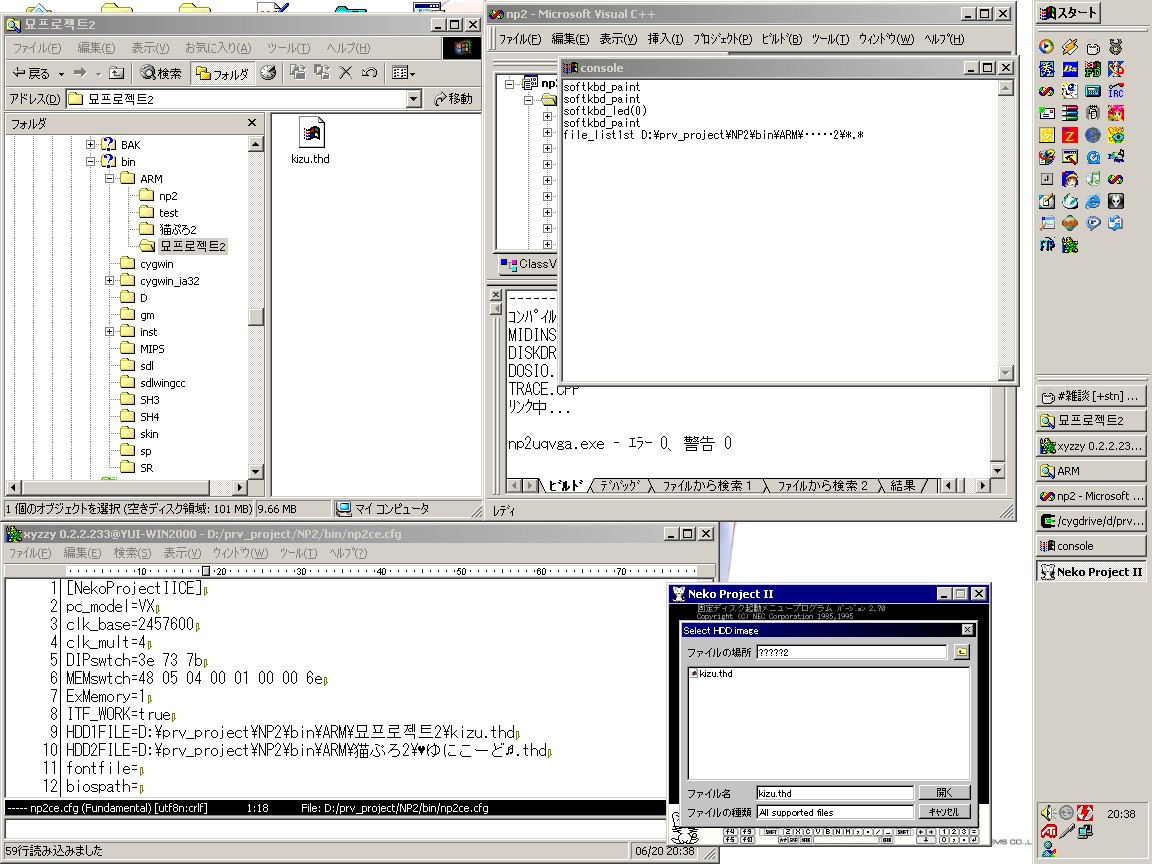Image resolution: width=1152 pixels, height=864 pixels.
Task: Open the IRC client quick launch icon
Action: pyautogui.click(x=1116, y=91)
